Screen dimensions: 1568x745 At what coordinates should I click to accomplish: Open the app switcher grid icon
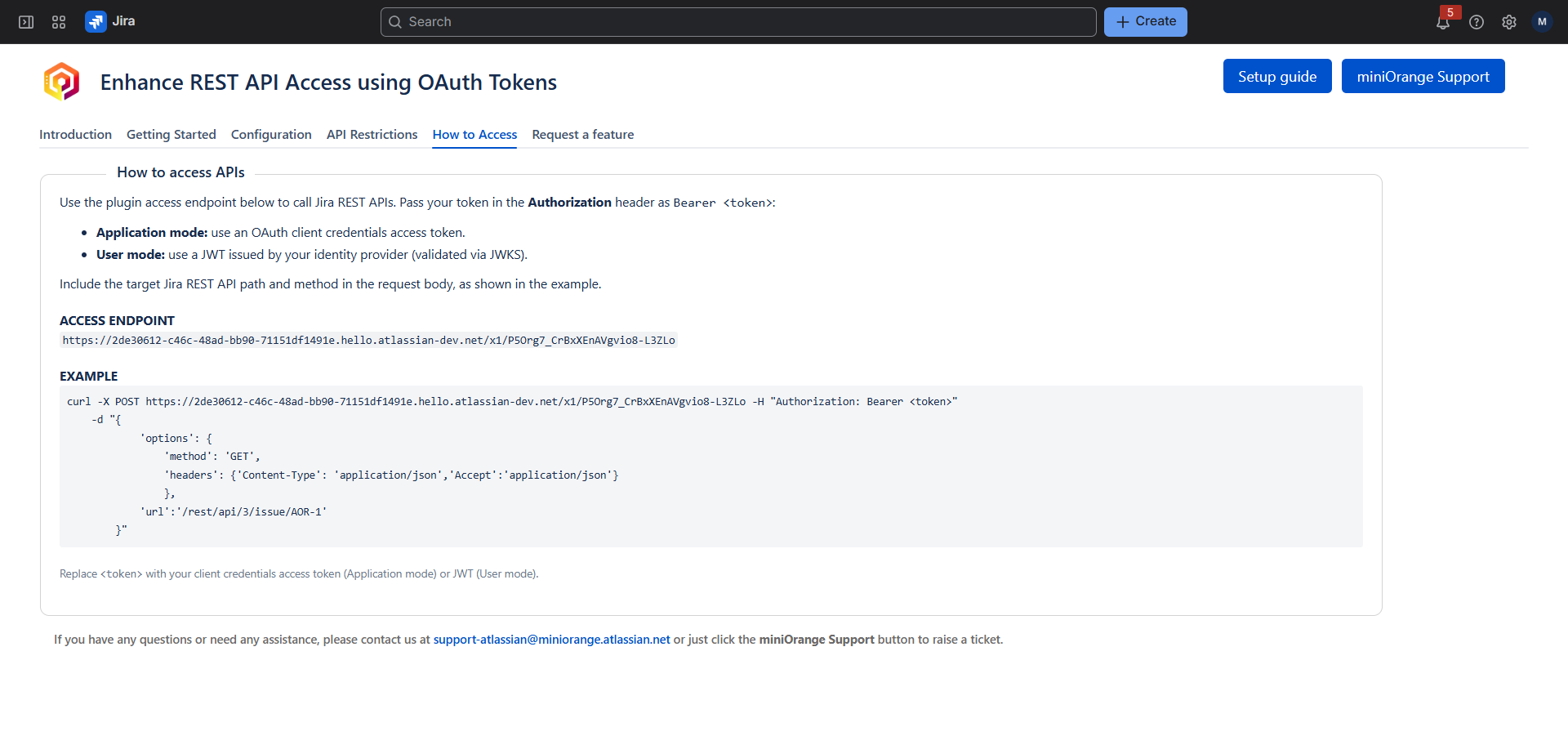pyautogui.click(x=59, y=22)
